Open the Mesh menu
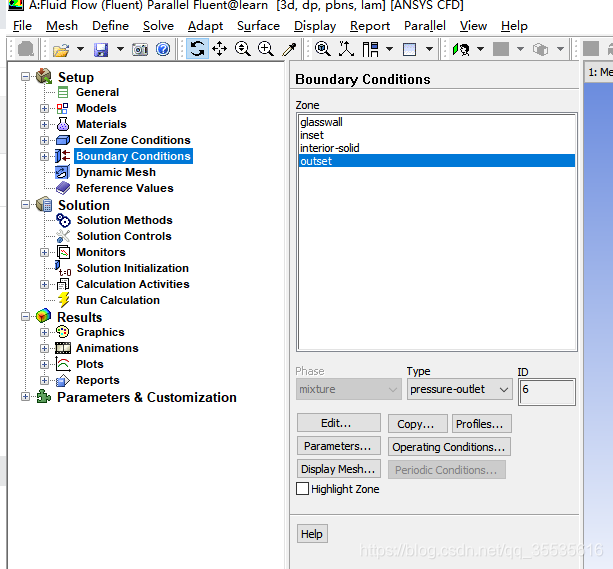The width and height of the screenshot is (613, 569). point(62,26)
